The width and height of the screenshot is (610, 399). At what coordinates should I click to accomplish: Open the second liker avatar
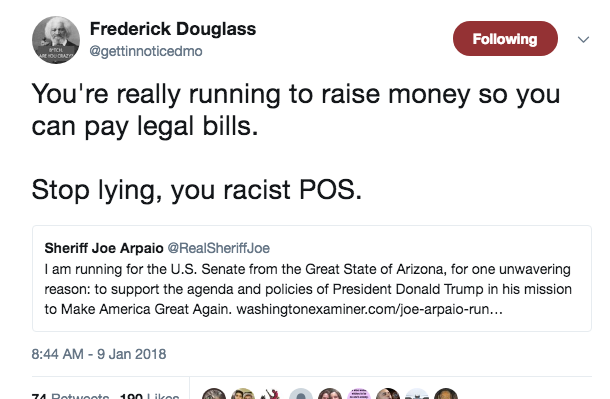tap(243, 394)
